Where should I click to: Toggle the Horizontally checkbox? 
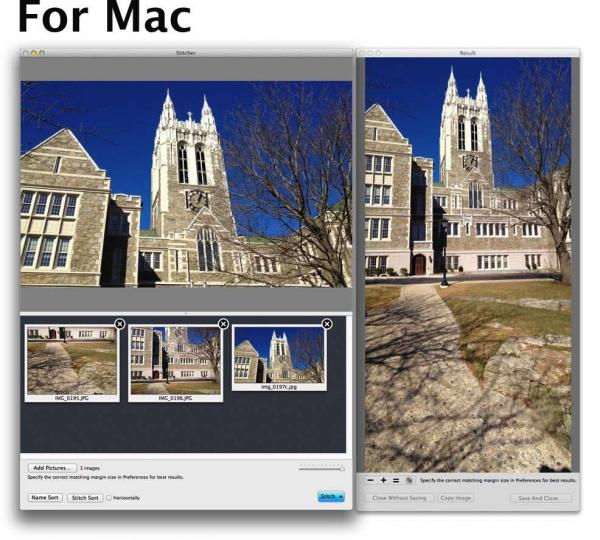click(x=109, y=498)
